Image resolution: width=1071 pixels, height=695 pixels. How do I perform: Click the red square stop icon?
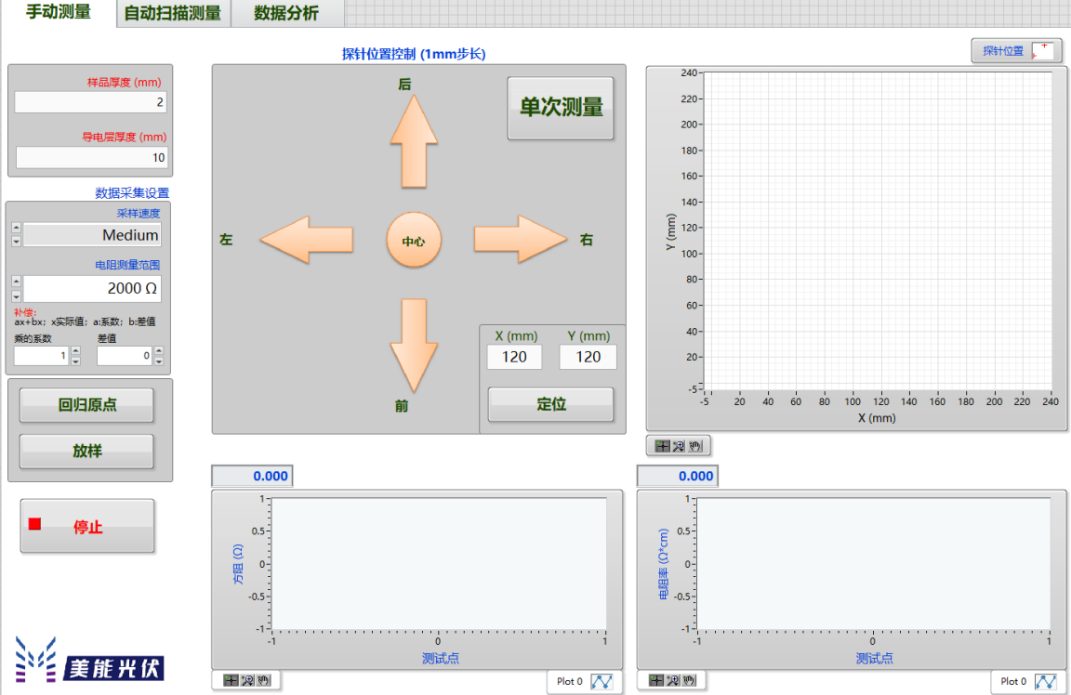pyautogui.click(x=35, y=524)
